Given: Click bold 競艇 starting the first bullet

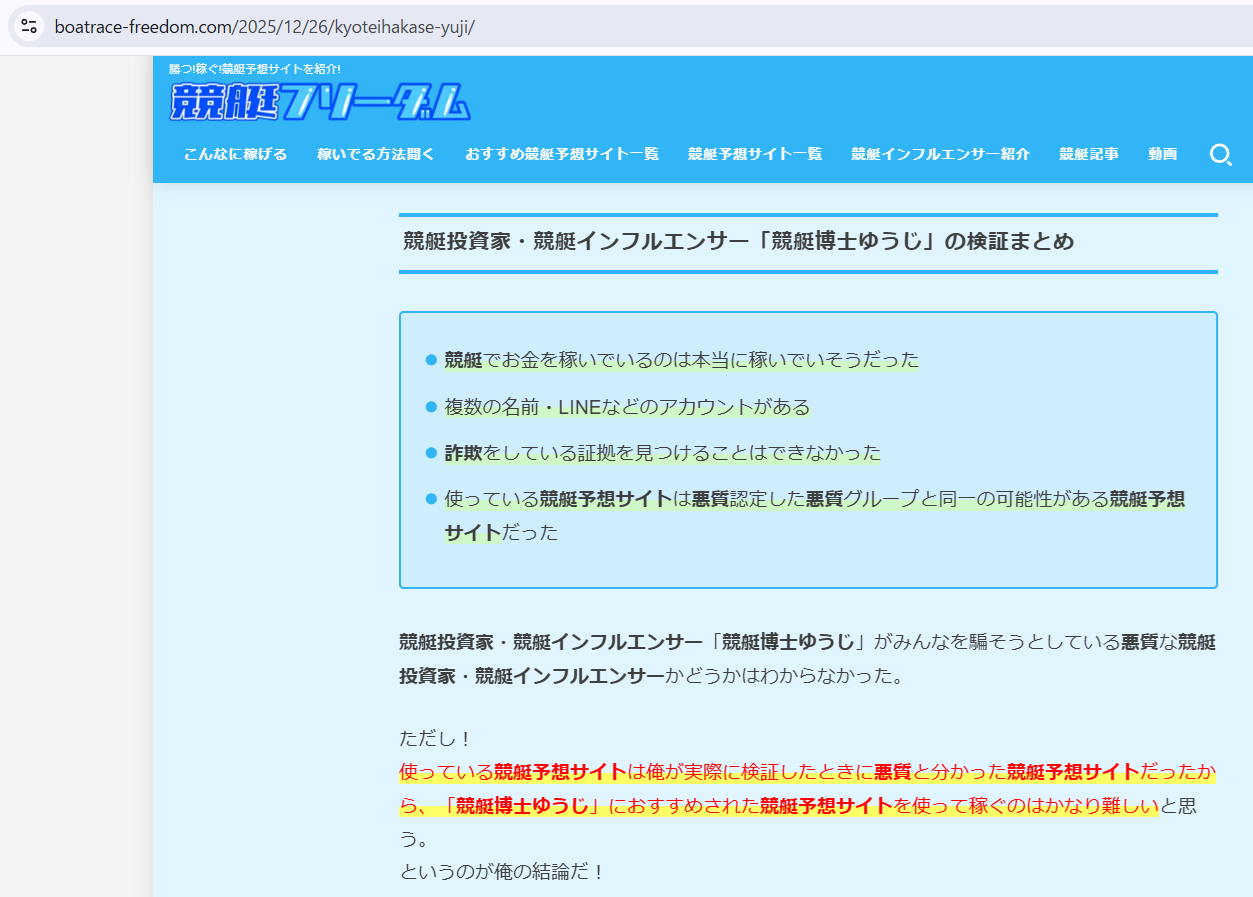Looking at the screenshot, I should click(463, 359).
